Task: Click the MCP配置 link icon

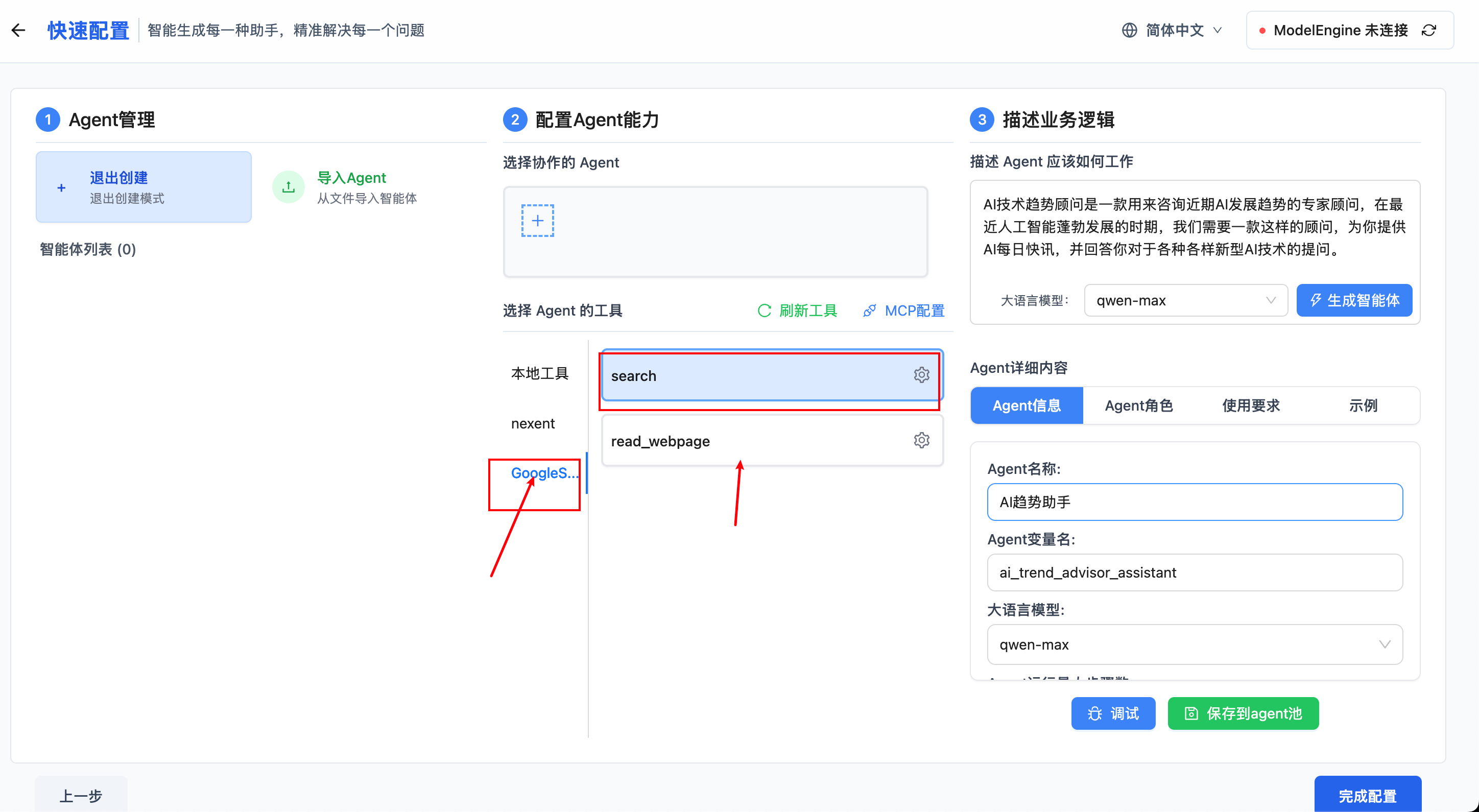Action: (x=870, y=311)
